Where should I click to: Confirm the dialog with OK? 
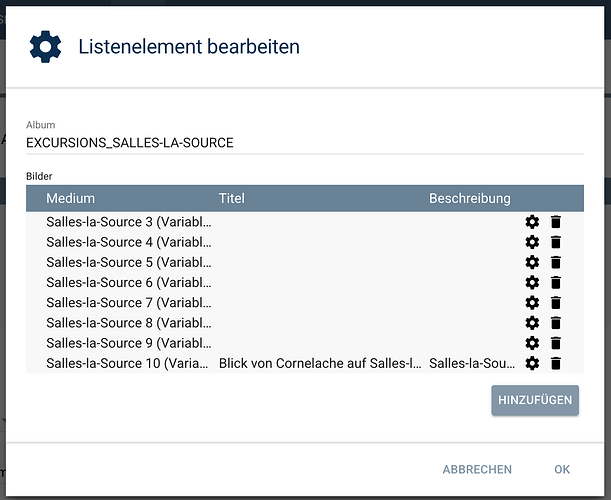[562, 470]
